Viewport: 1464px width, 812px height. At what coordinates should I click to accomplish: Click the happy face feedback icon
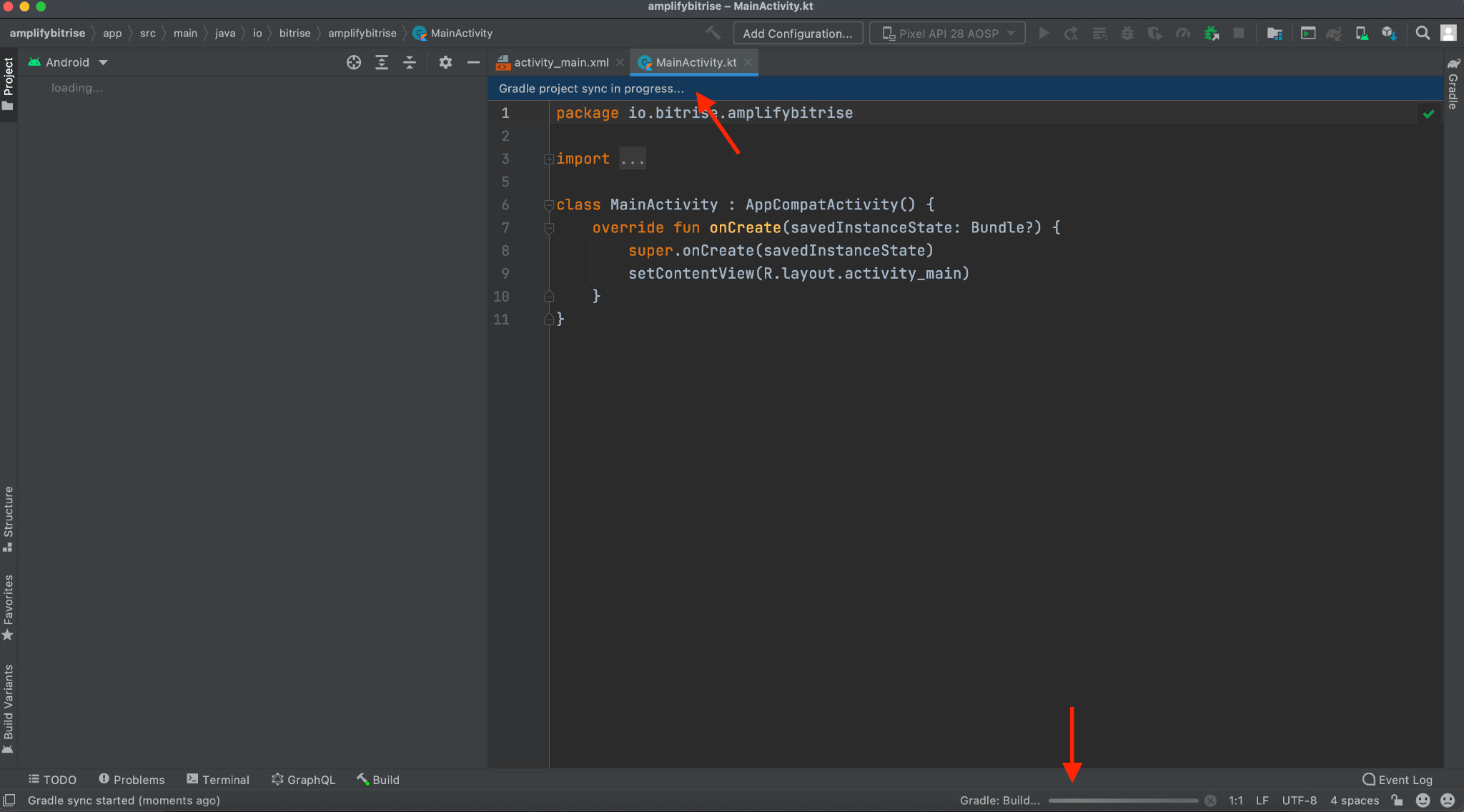point(1423,801)
